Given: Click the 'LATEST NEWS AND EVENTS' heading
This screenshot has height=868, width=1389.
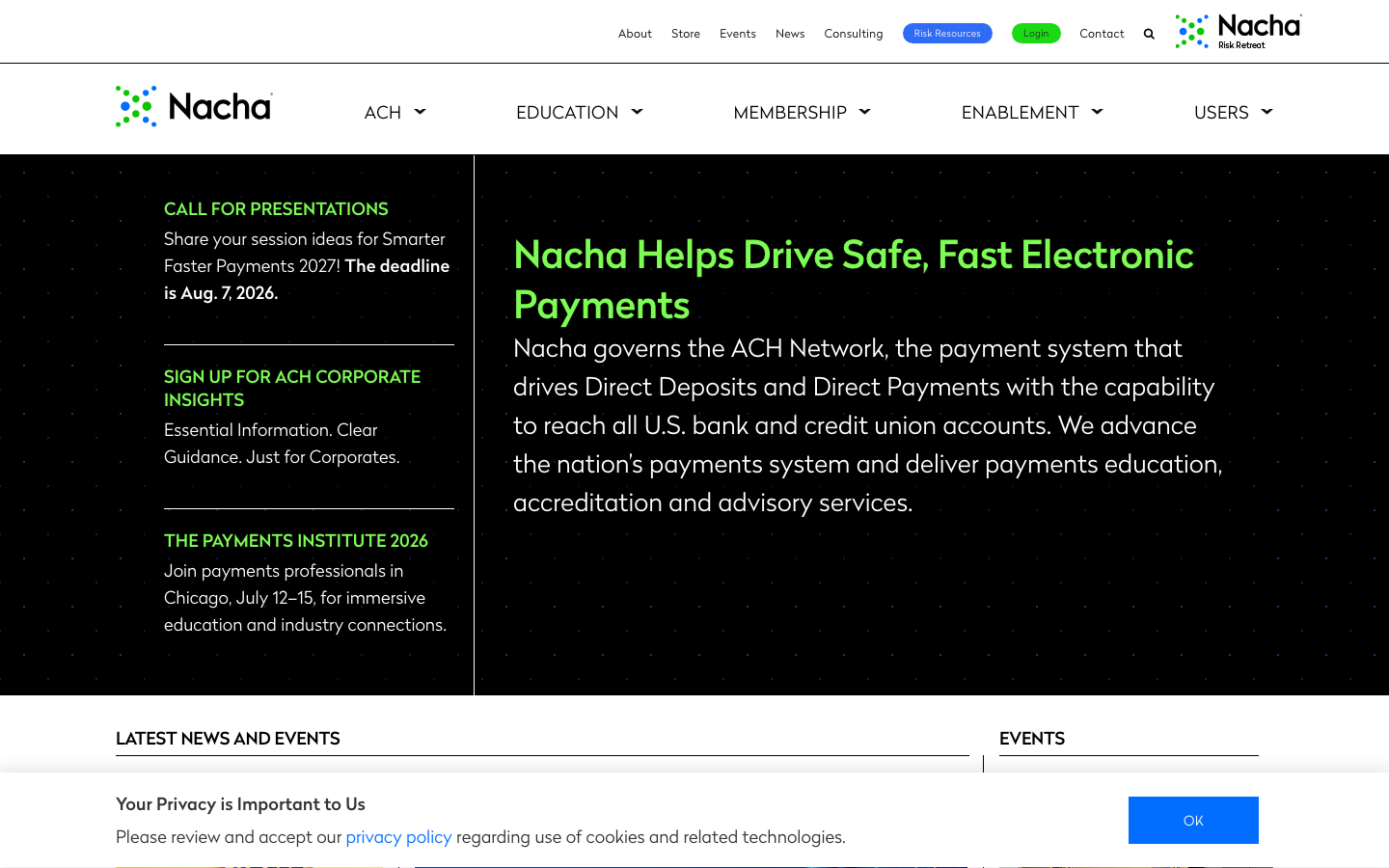Looking at the screenshot, I should 228,739.
